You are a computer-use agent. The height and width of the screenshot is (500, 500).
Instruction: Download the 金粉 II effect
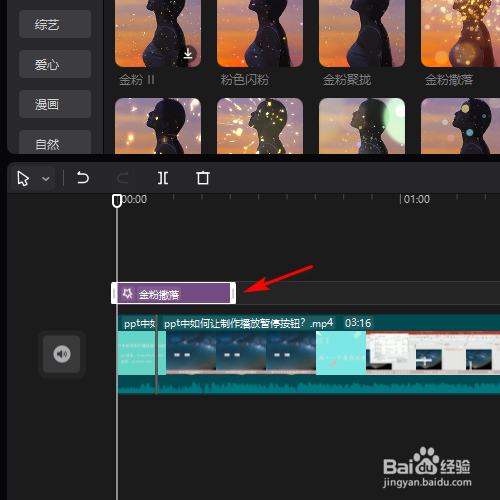[188, 53]
